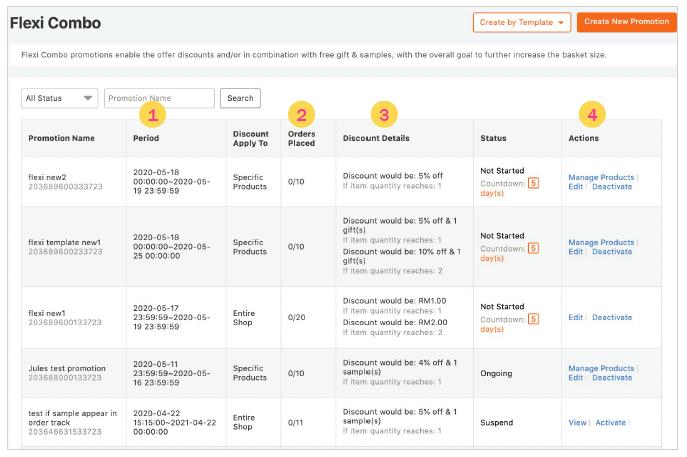The height and width of the screenshot is (457, 687).
Task: Open Manage Products for flexi template new1
Action: [x=601, y=242]
